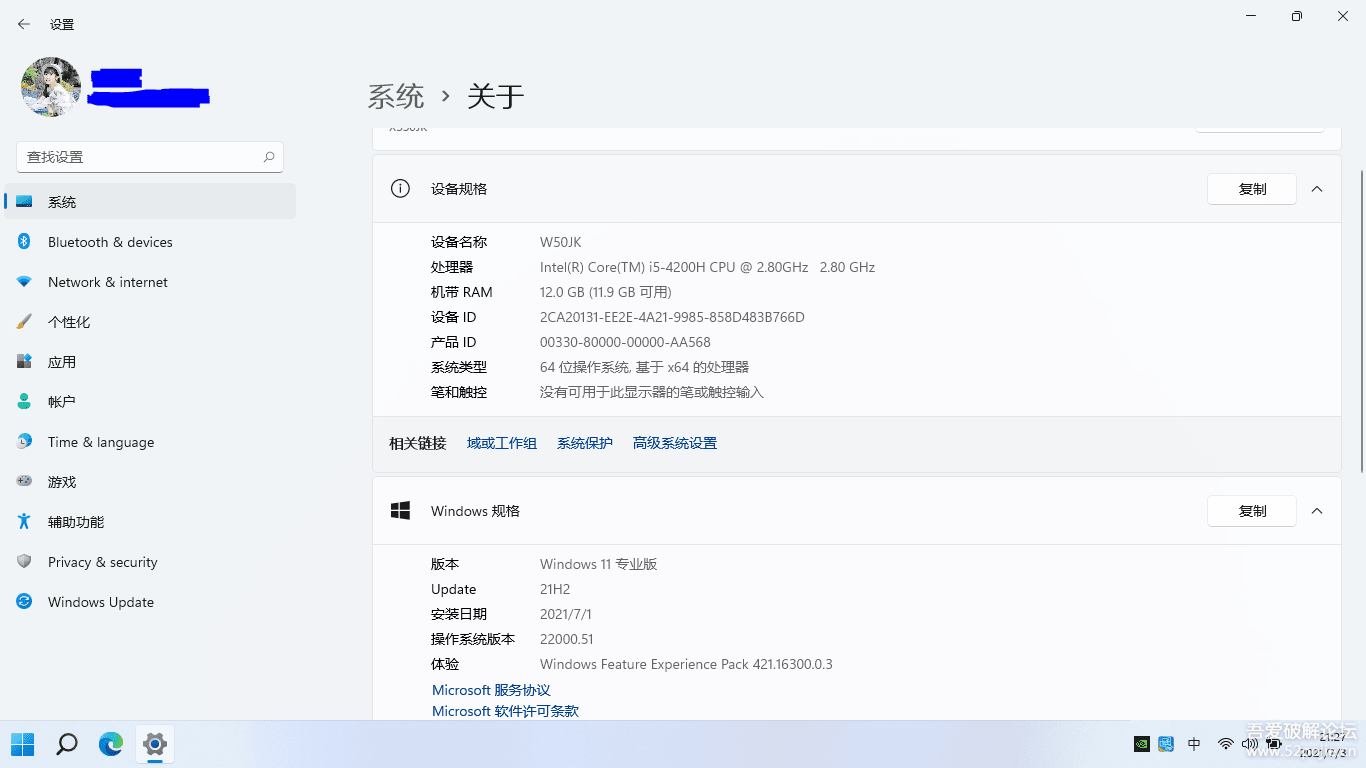This screenshot has height=768, width=1366.
Task: Click the user profile avatar
Action: pyautogui.click(x=51, y=87)
